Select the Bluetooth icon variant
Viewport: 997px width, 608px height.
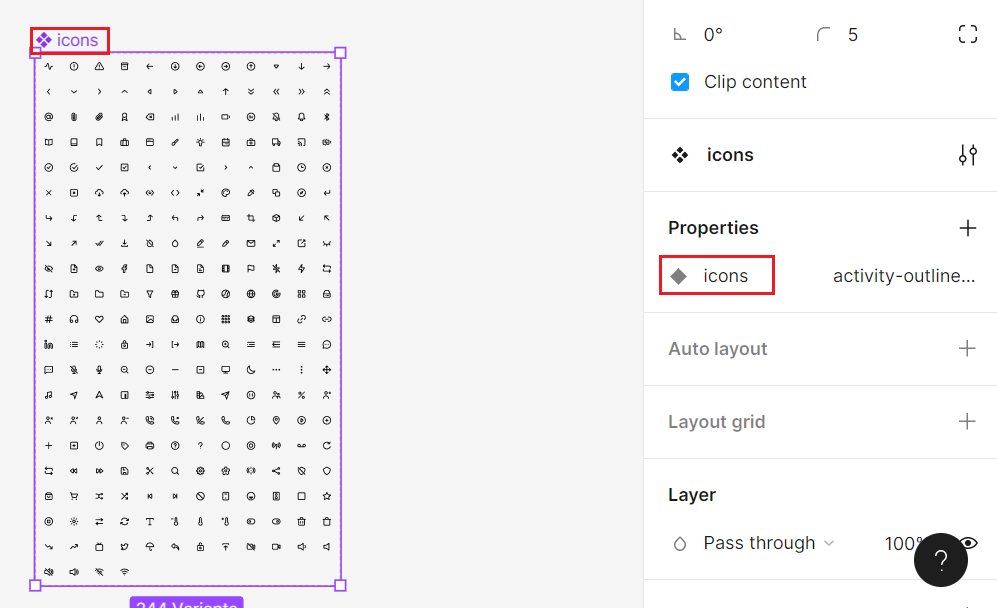tap(327, 117)
